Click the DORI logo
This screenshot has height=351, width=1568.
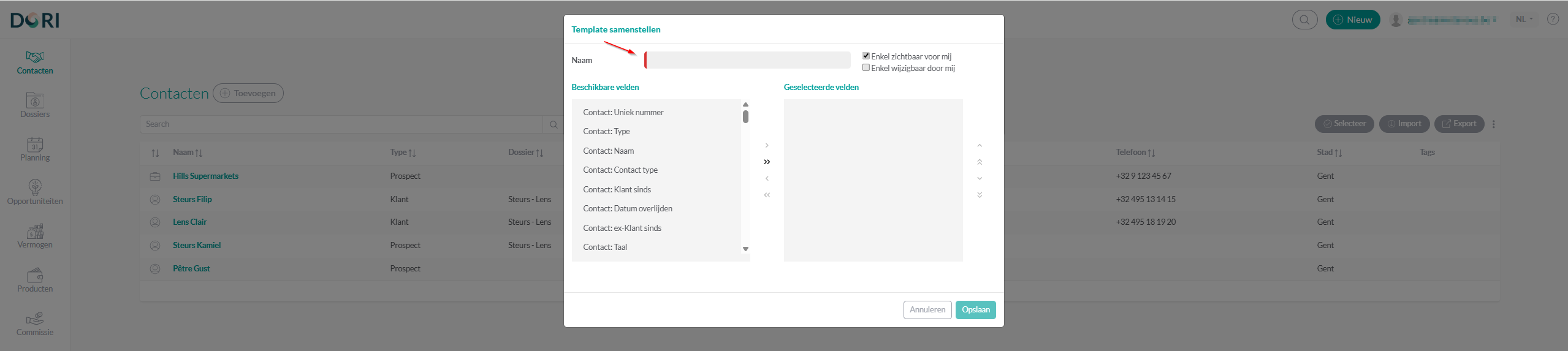tap(35, 20)
